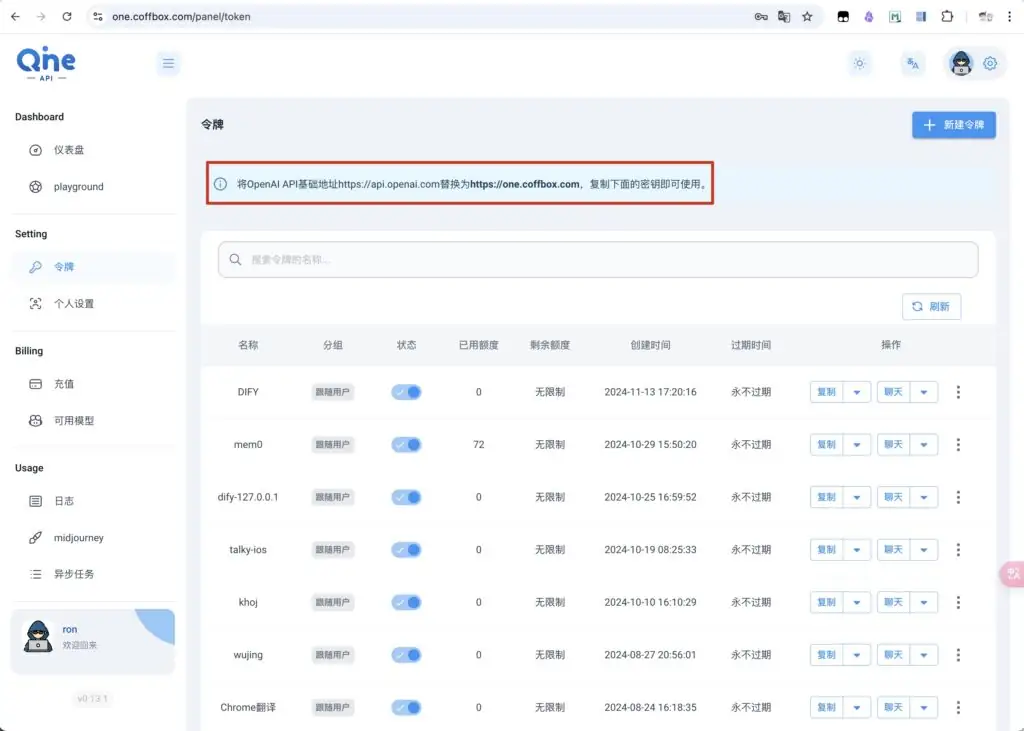This screenshot has width=1024, height=731.
Task: Open three-dot menu for DIFY token
Action: tap(958, 392)
